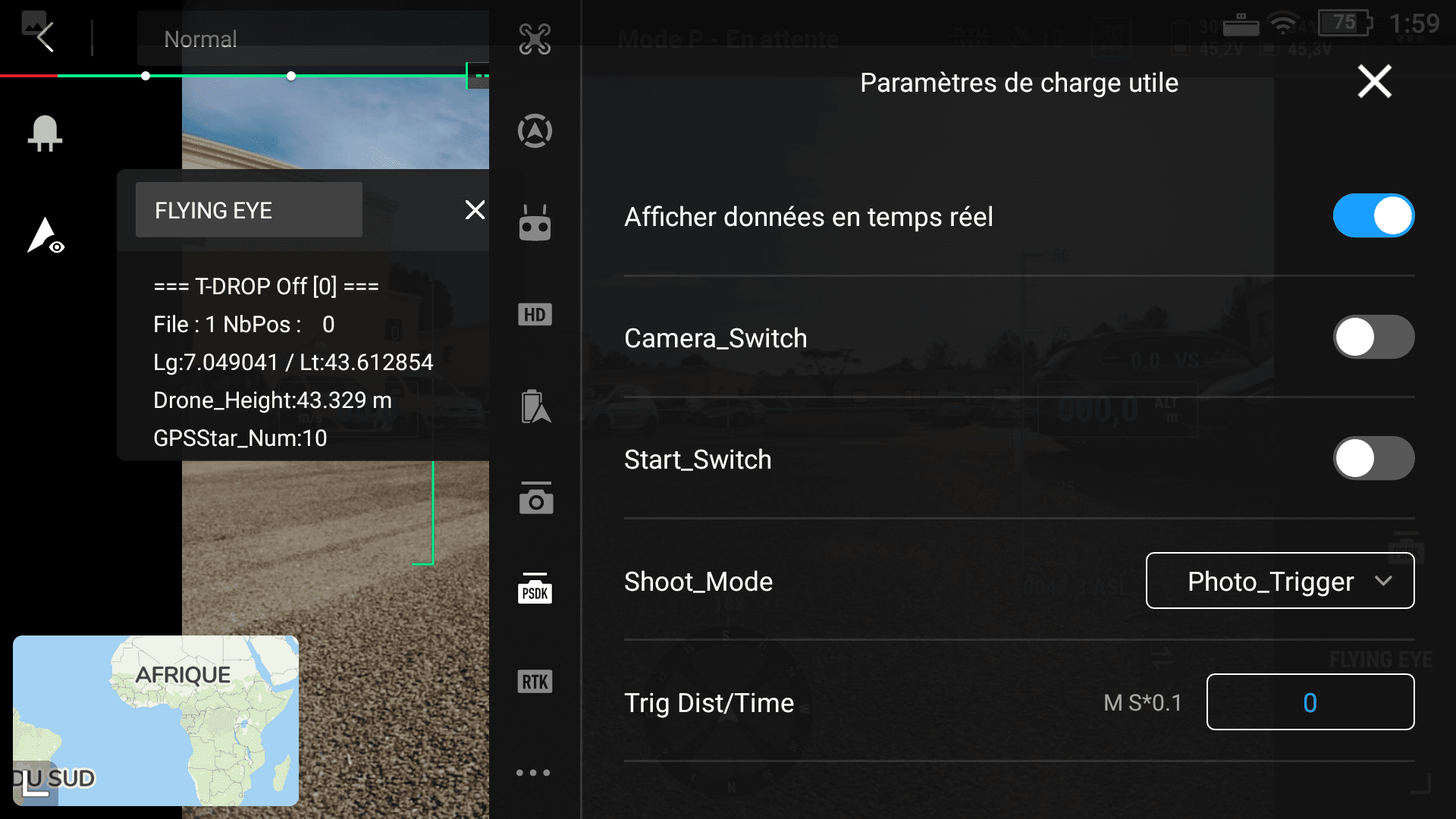Click the Trig Dist/Time input field
This screenshot has height=819, width=1456.
pos(1310,702)
